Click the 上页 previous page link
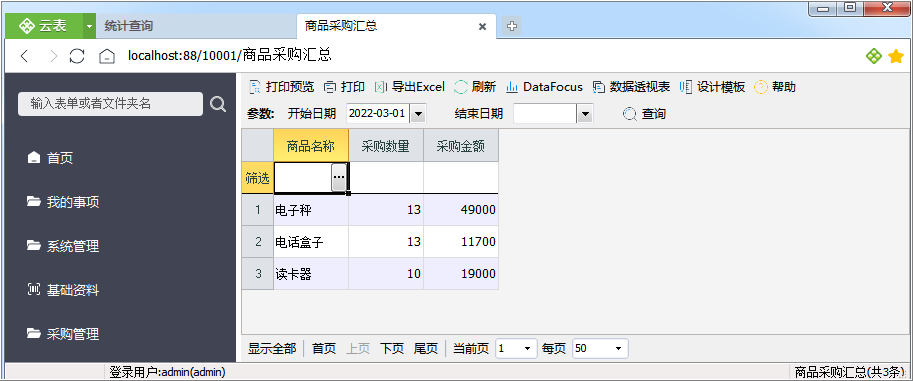 [x=358, y=348]
